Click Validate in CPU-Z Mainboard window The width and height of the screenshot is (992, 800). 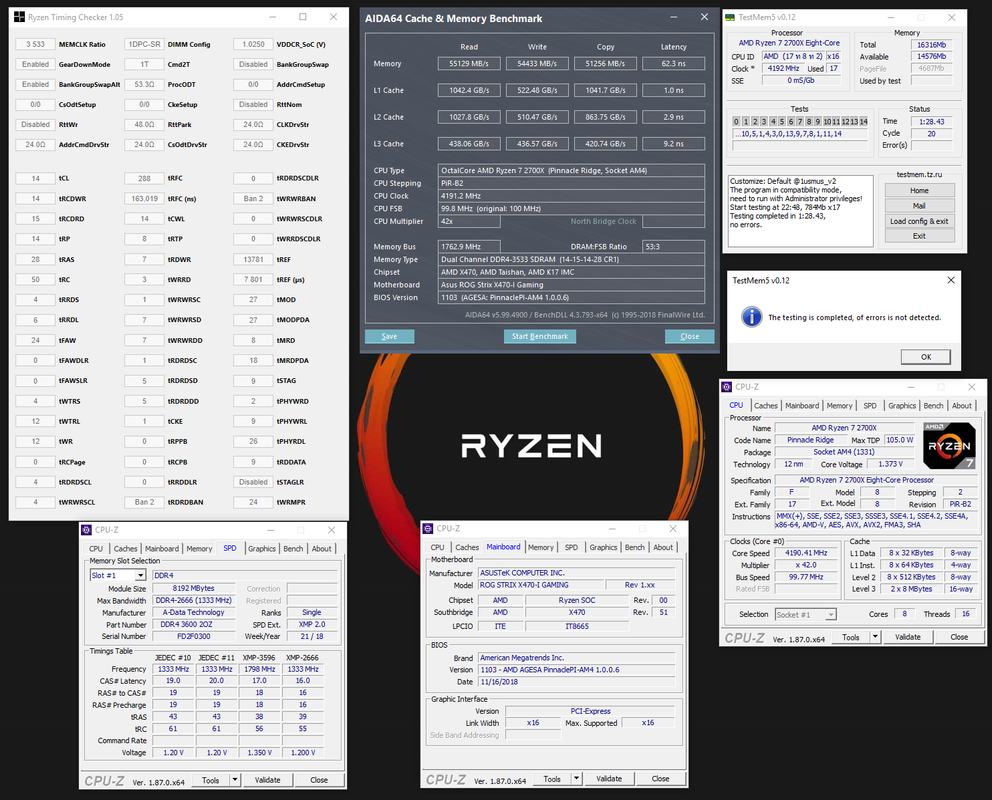click(609, 778)
